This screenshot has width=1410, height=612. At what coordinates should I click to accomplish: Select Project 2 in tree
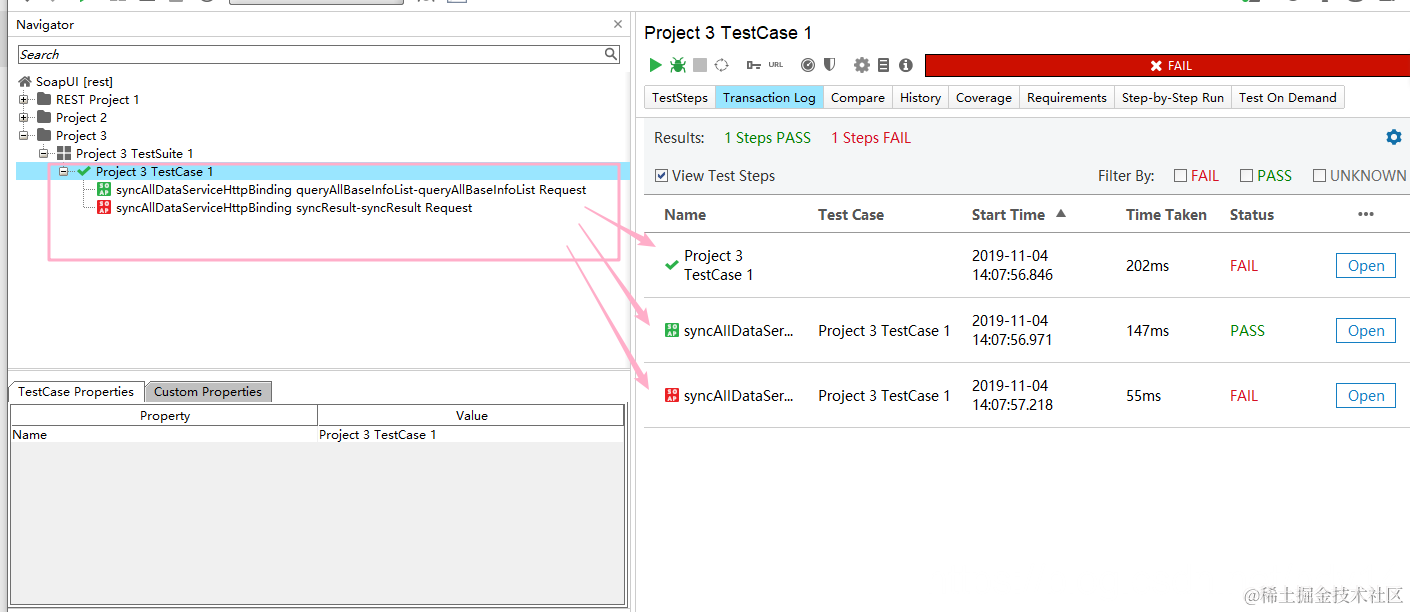coord(81,118)
